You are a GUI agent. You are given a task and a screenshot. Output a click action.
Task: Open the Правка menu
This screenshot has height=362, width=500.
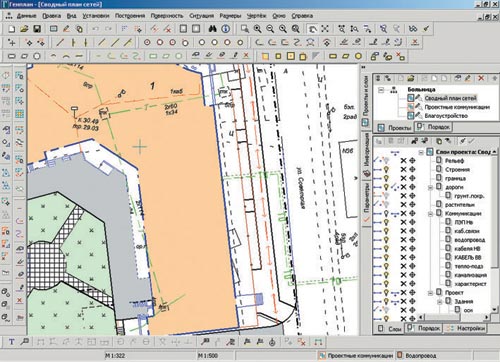(x=51, y=16)
